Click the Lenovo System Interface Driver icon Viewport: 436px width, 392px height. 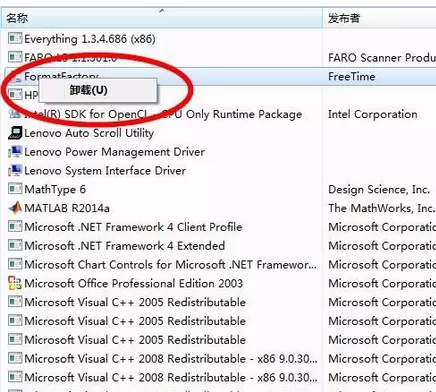point(15,170)
